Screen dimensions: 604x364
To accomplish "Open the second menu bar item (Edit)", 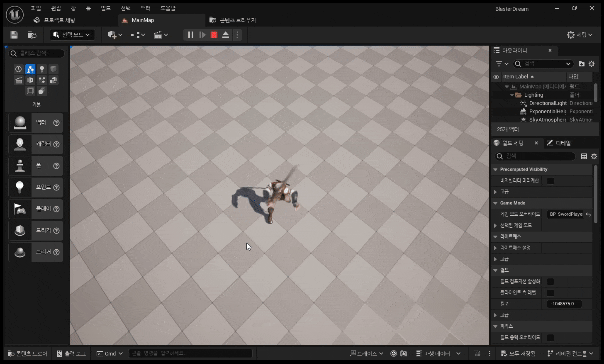I will pos(56,8).
